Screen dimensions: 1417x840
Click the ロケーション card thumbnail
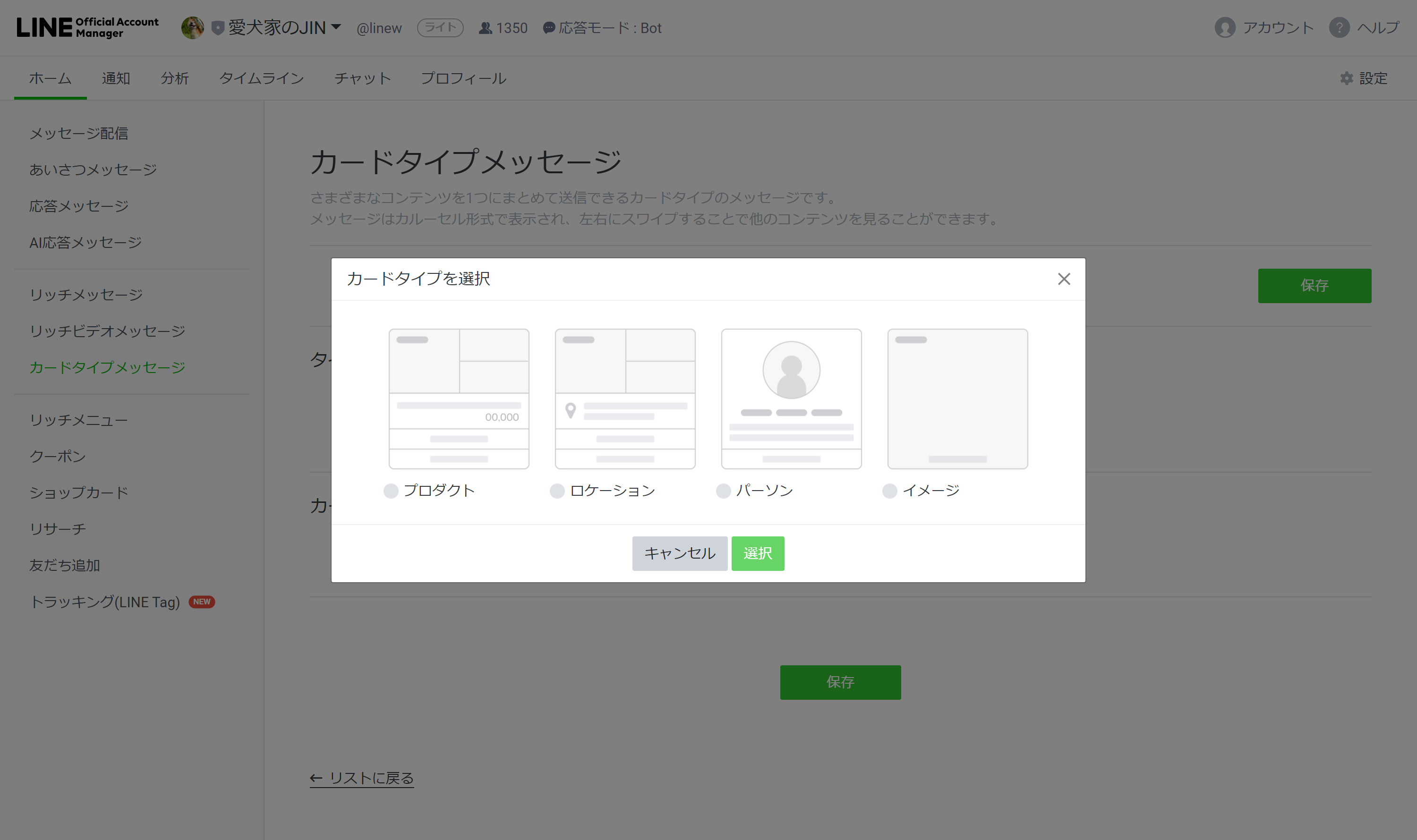point(625,398)
